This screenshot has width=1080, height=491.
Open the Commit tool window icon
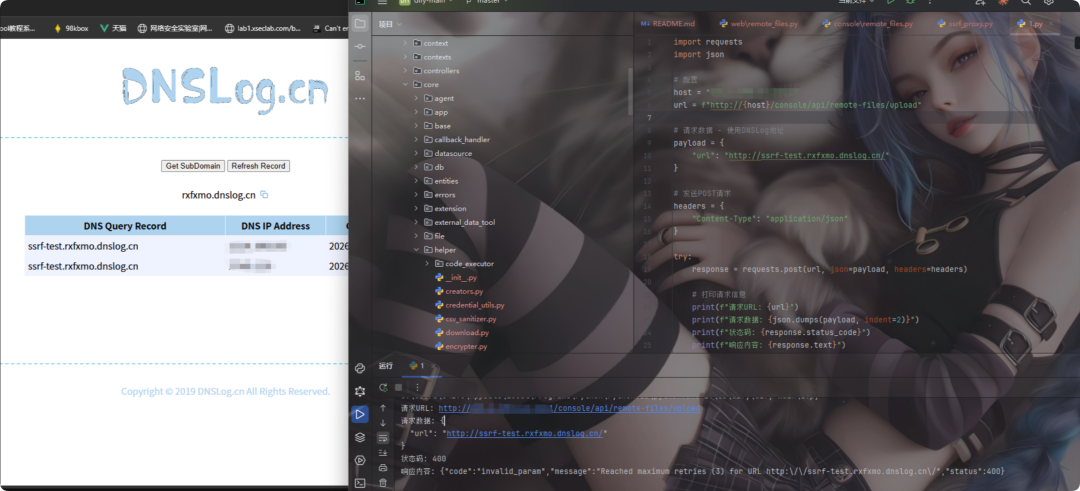point(360,46)
